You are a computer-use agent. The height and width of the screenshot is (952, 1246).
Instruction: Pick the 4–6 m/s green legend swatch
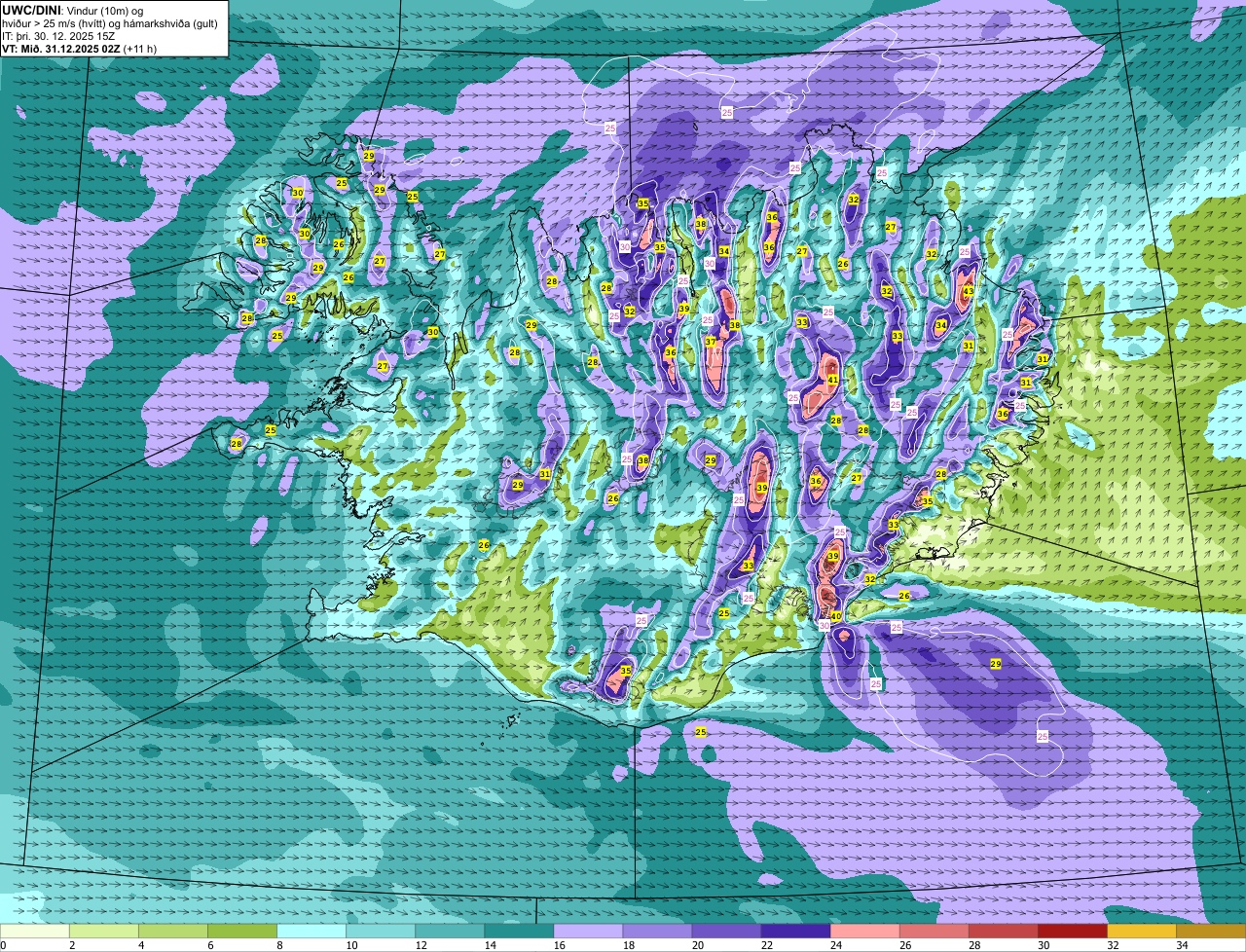173,932
